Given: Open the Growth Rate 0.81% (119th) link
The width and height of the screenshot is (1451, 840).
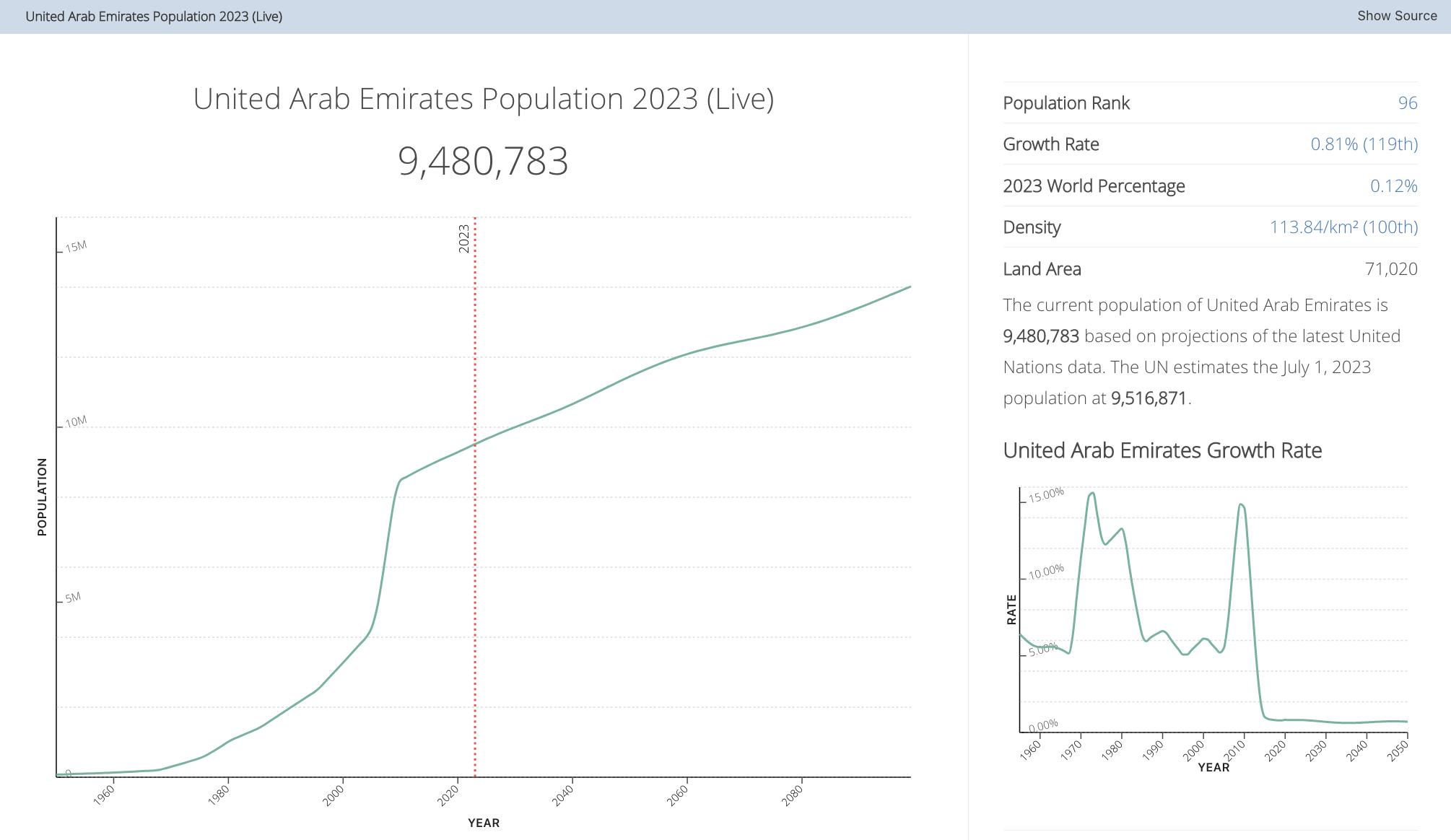Looking at the screenshot, I should tap(1364, 144).
